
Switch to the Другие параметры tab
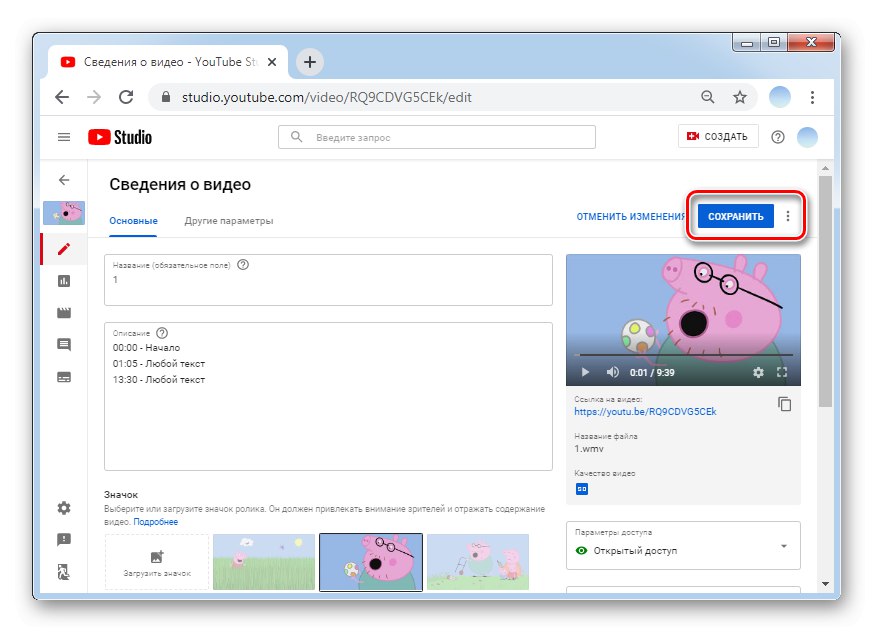tap(229, 221)
